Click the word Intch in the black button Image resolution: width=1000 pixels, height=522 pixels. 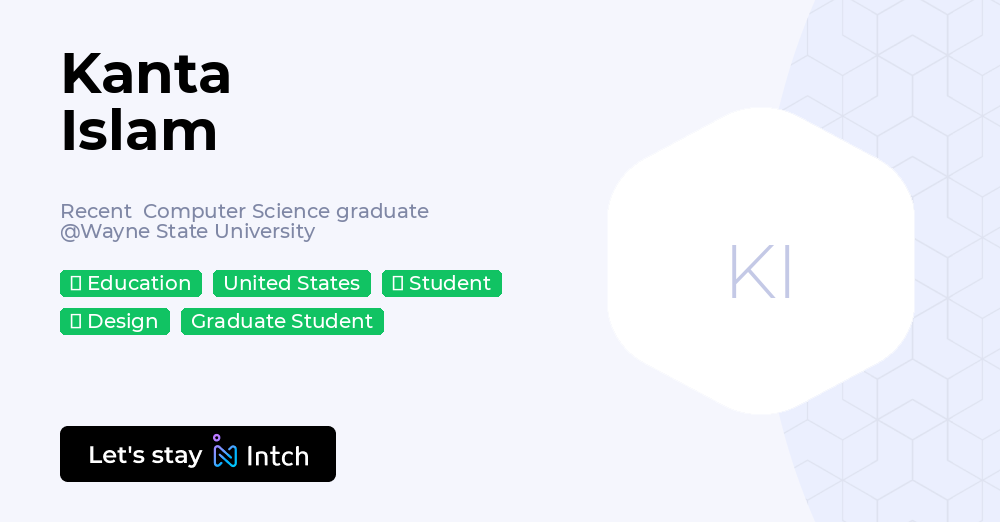[x=277, y=456]
